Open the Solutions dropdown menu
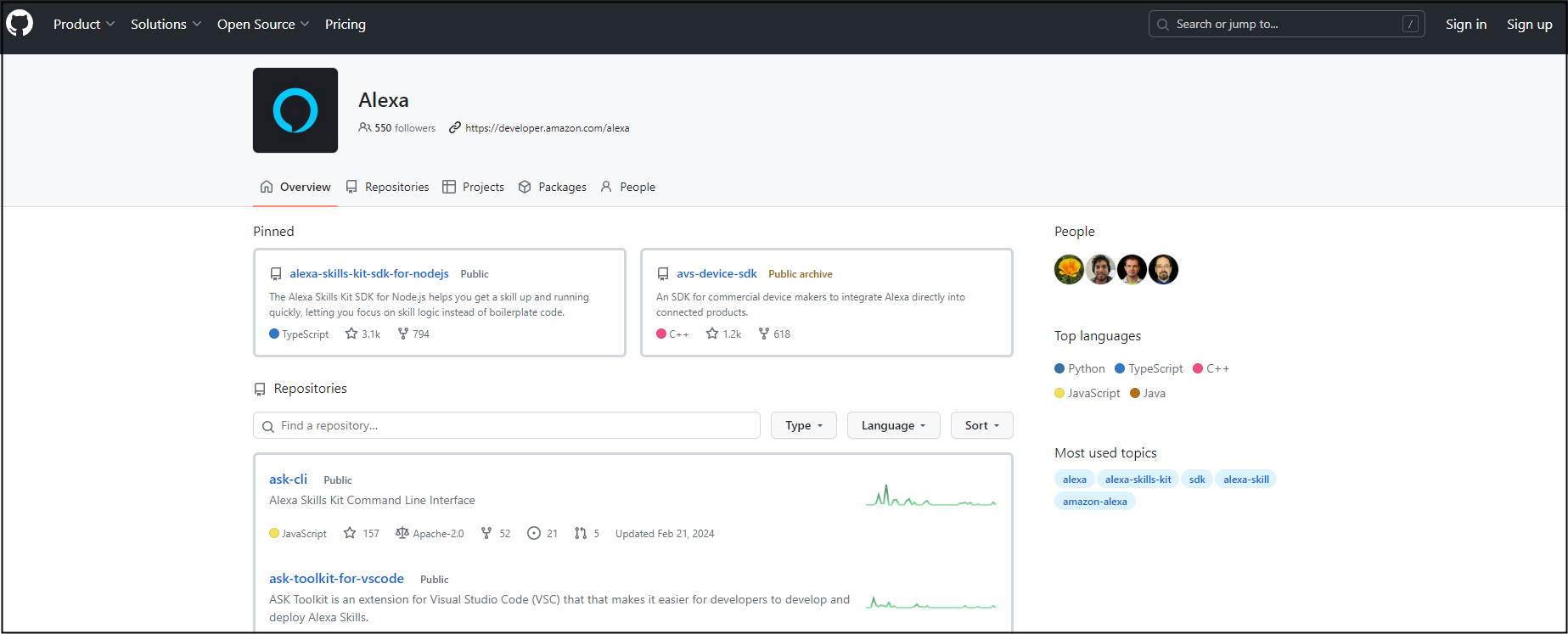The height and width of the screenshot is (634, 1568). 166,25
